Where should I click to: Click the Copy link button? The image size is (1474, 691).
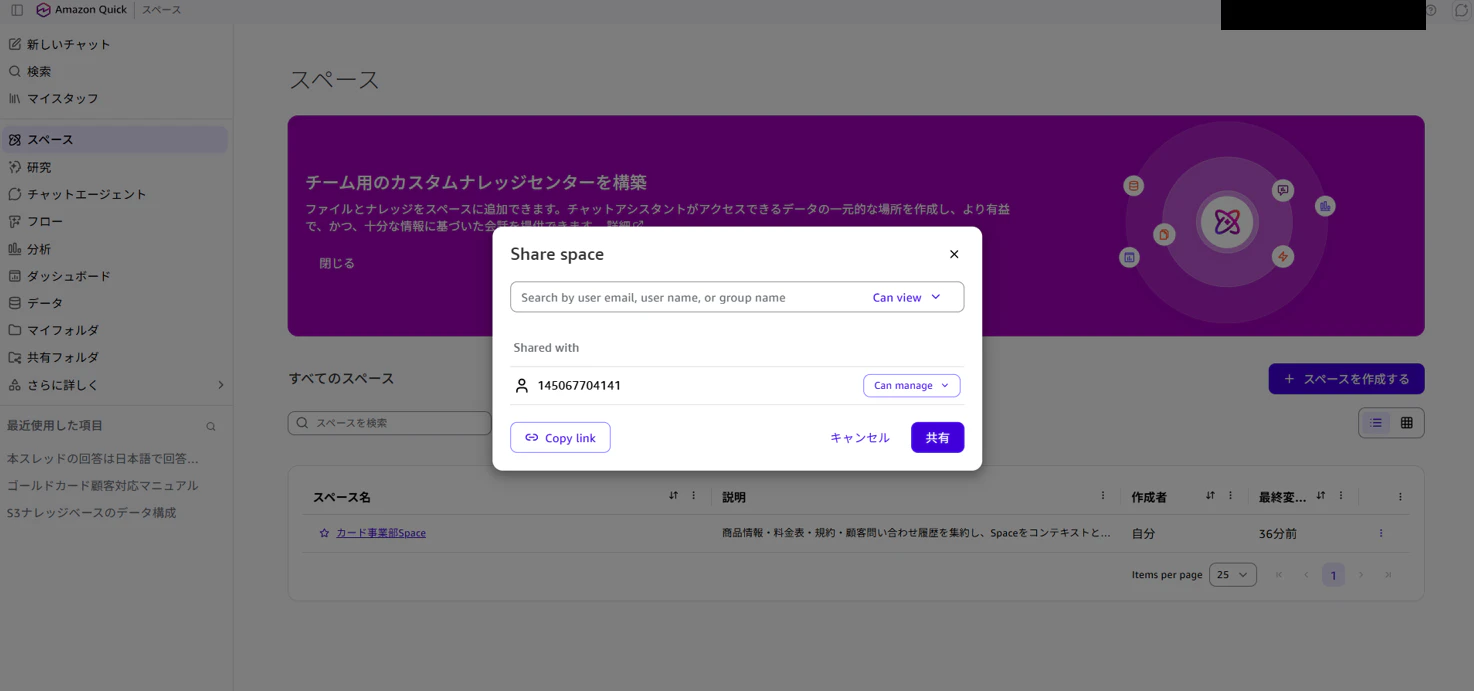point(560,438)
